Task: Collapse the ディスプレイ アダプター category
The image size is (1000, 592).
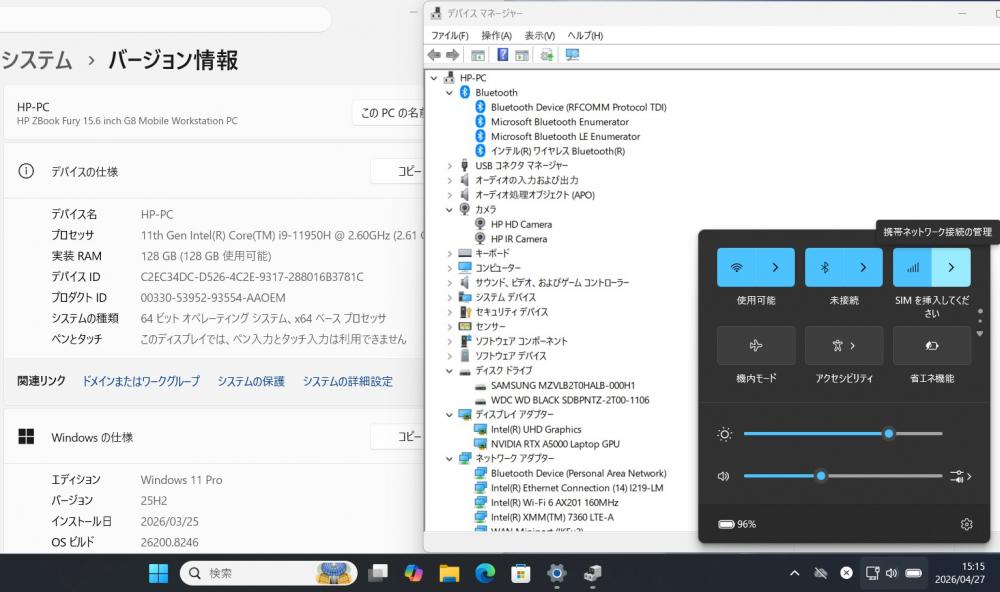Action: coord(450,415)
